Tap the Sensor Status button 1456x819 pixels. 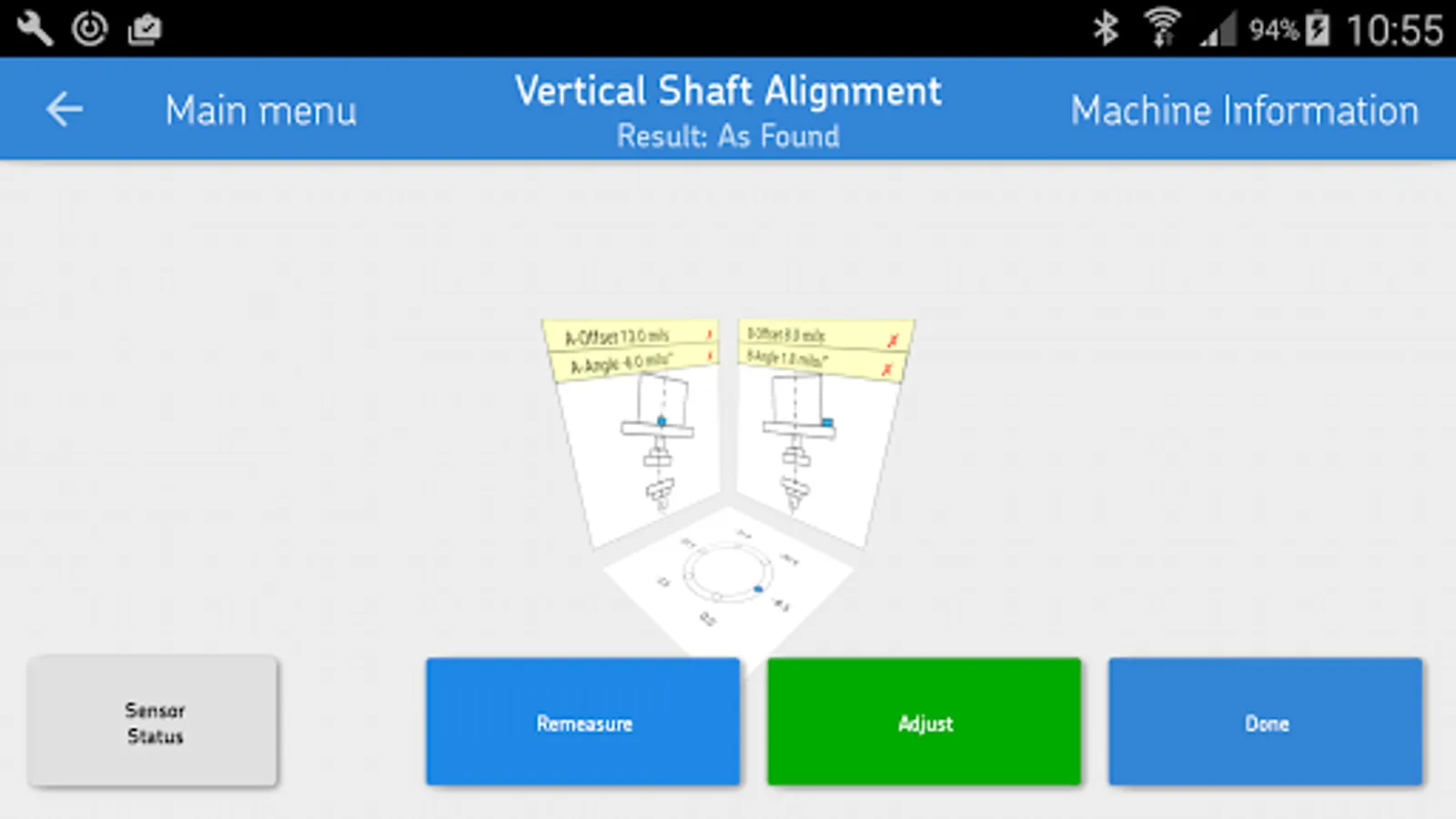pyautogui.click(x=153, y=722)
